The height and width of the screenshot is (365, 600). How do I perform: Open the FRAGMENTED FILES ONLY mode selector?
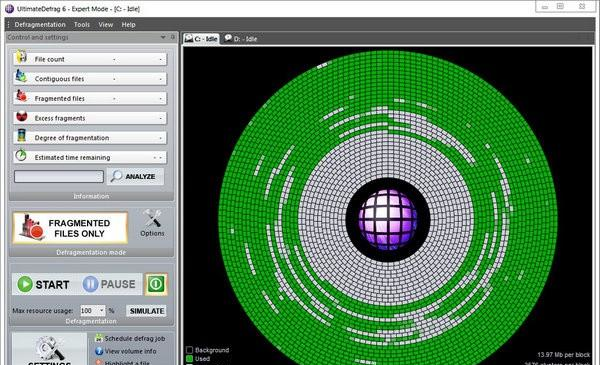pyautogui.click(x=70, y=228)
